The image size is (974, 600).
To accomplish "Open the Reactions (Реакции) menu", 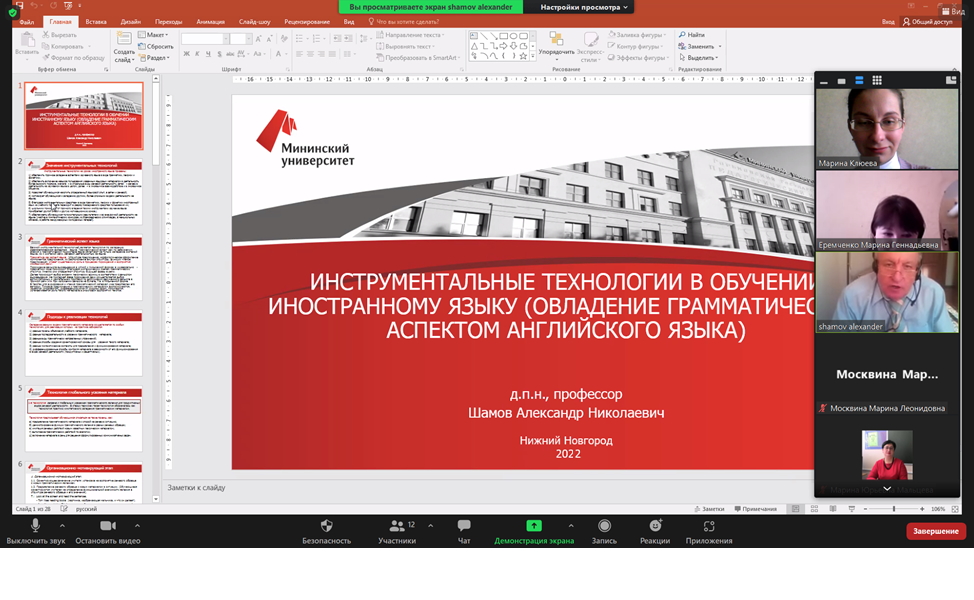I will click(x=655, y=532).
